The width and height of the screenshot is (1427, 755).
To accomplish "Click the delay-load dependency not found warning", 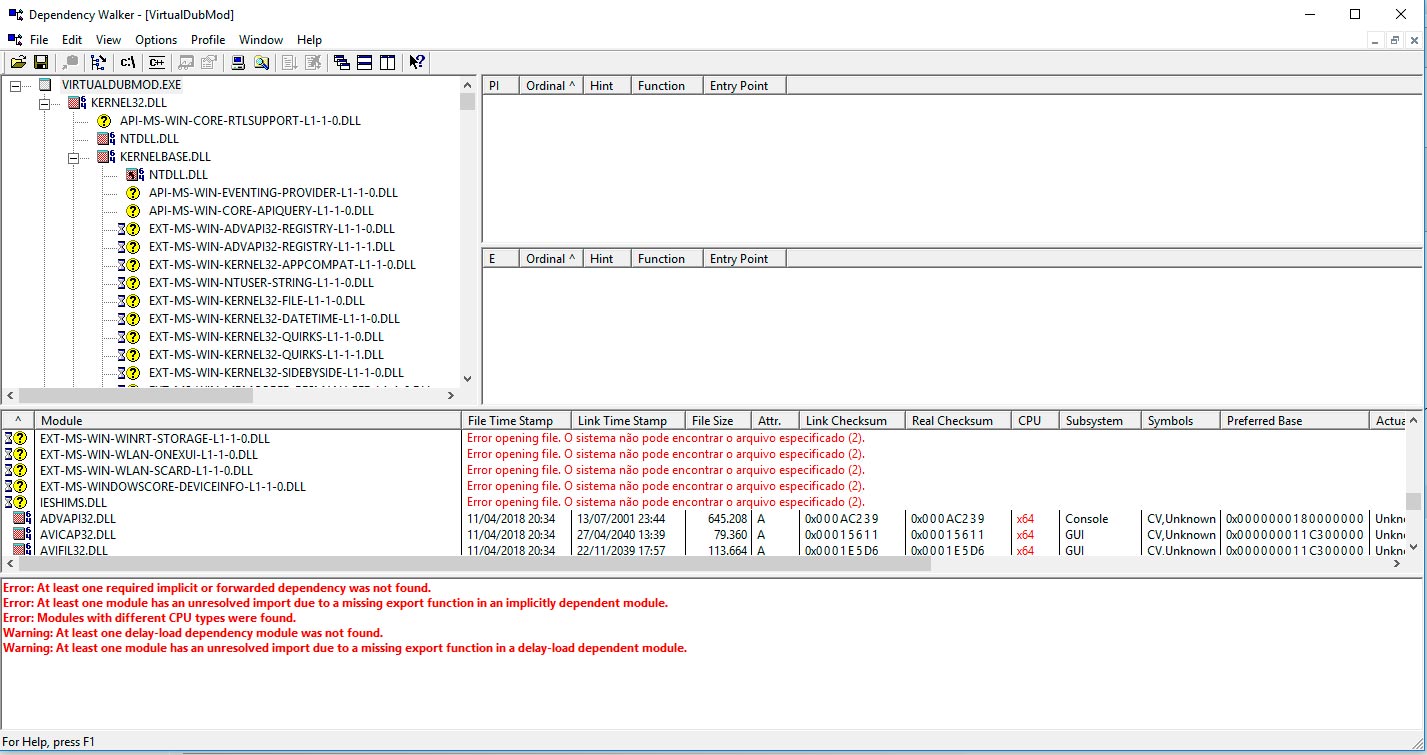I will click(x=193, y=633).
